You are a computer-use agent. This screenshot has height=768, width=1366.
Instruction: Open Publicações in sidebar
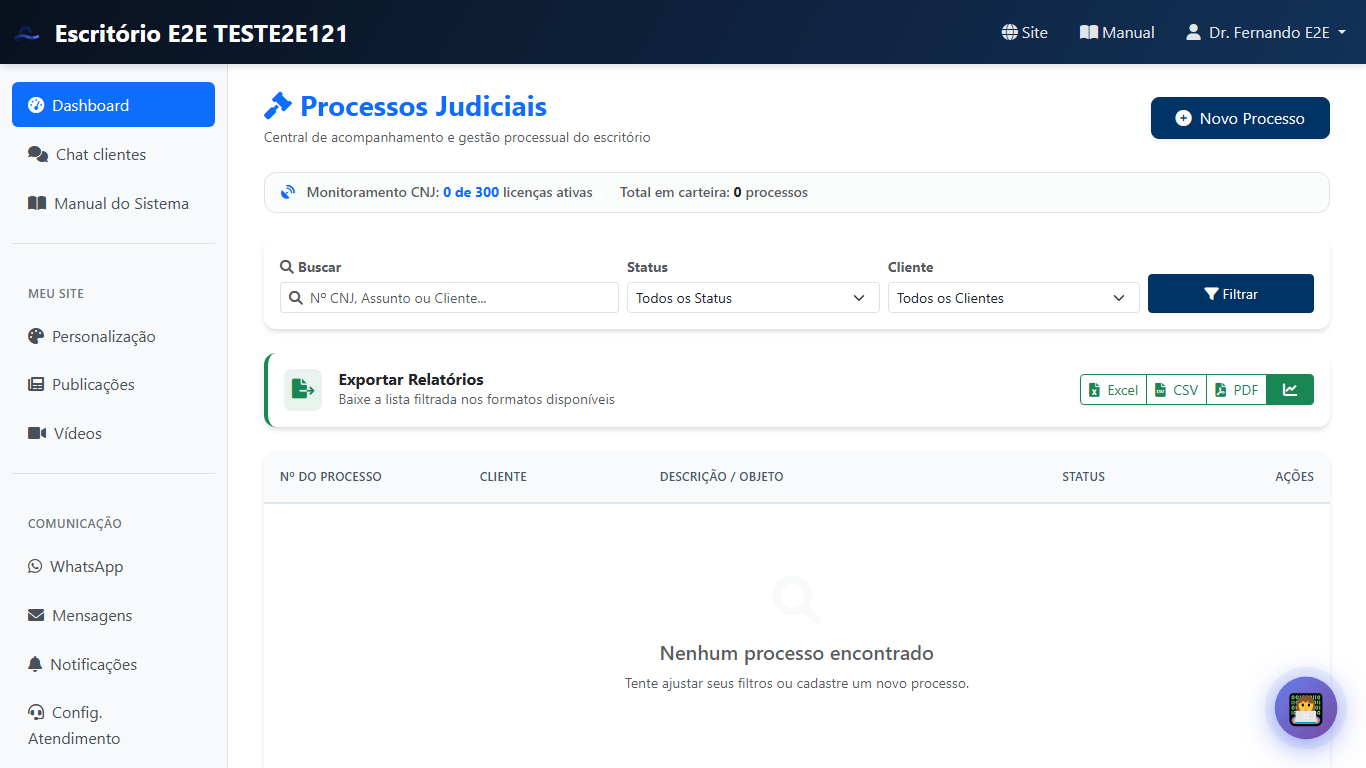coord(113,384)
